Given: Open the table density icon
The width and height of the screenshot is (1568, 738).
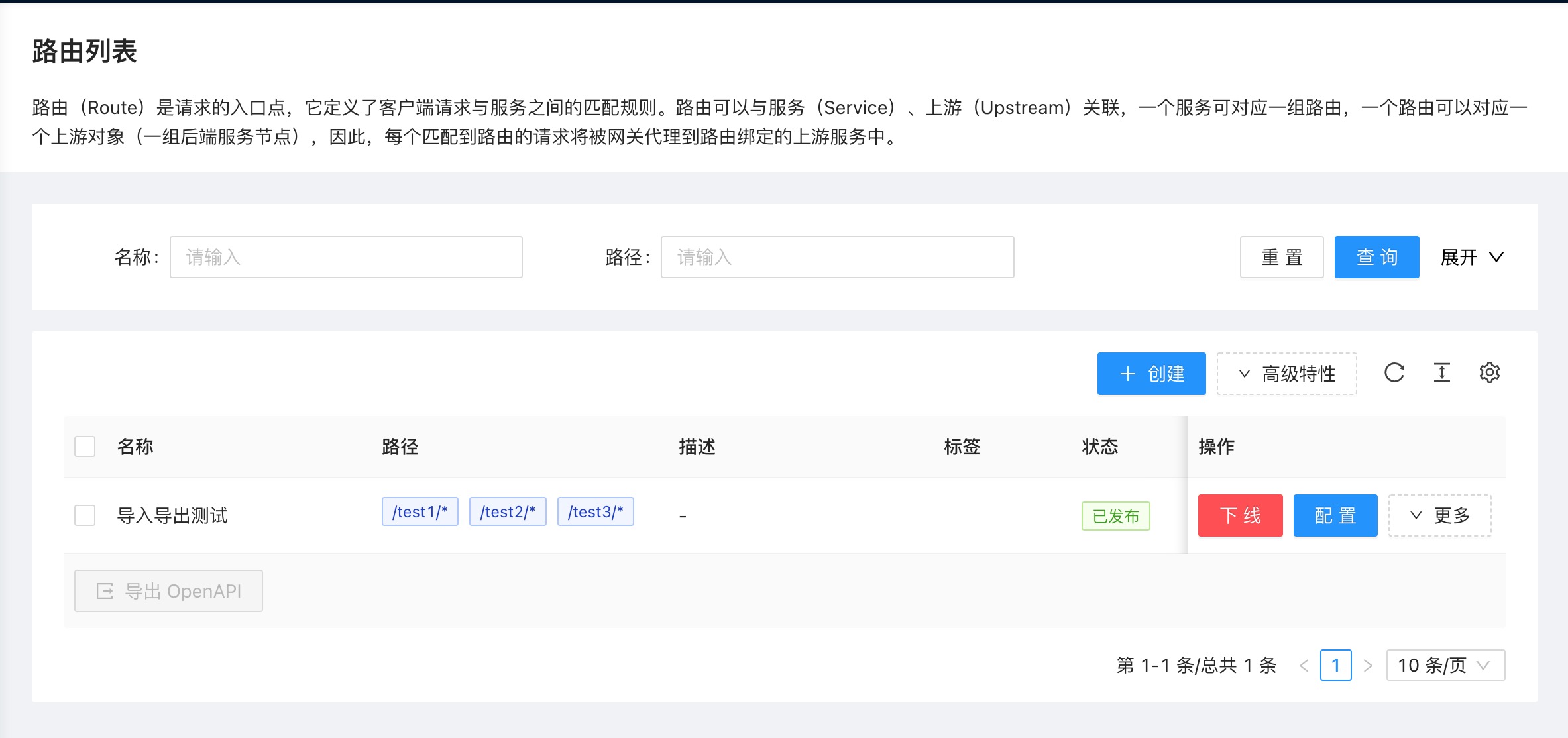Looking at the screenshot, I should (1442, 373).
